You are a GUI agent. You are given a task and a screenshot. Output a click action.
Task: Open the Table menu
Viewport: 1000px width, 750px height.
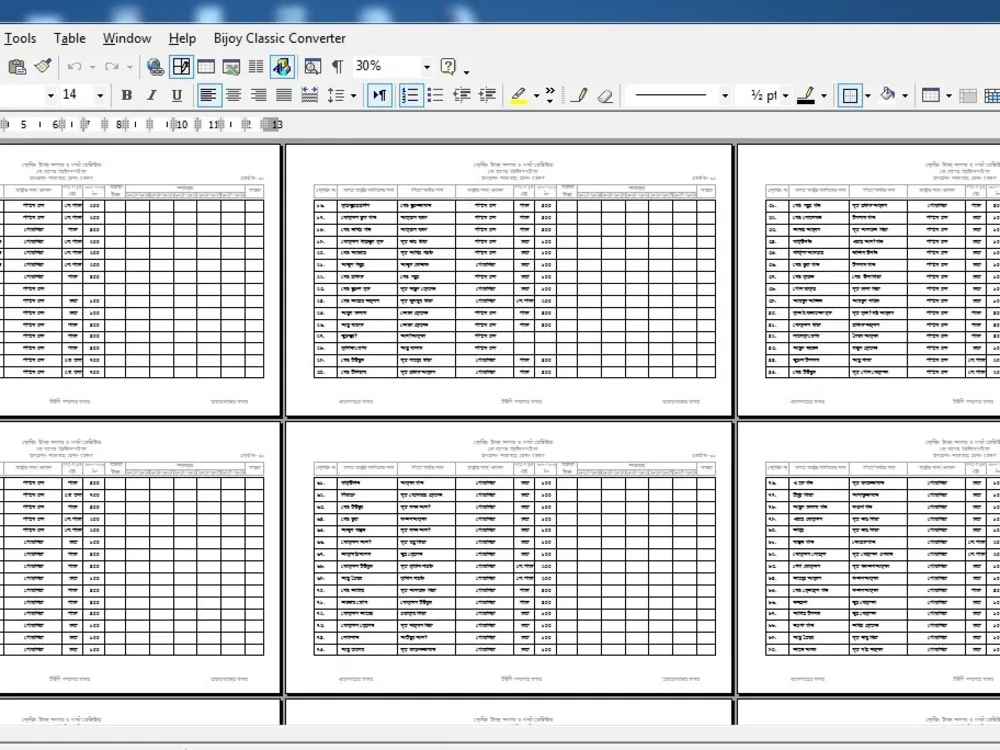point(70,38)
